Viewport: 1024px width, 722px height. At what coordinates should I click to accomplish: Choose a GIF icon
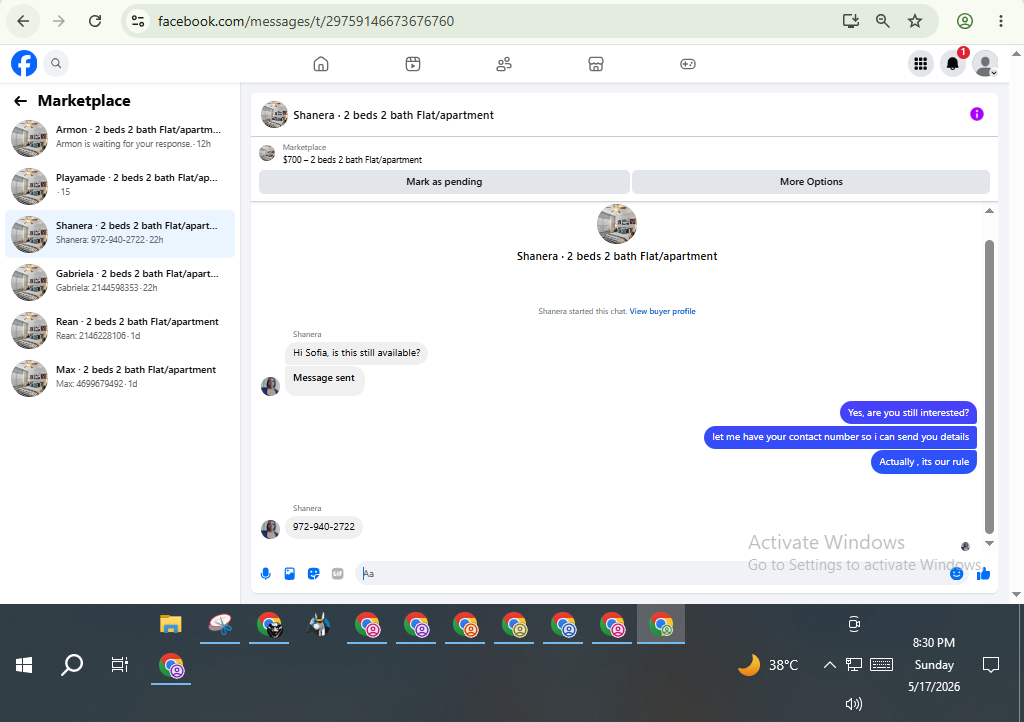338,574
